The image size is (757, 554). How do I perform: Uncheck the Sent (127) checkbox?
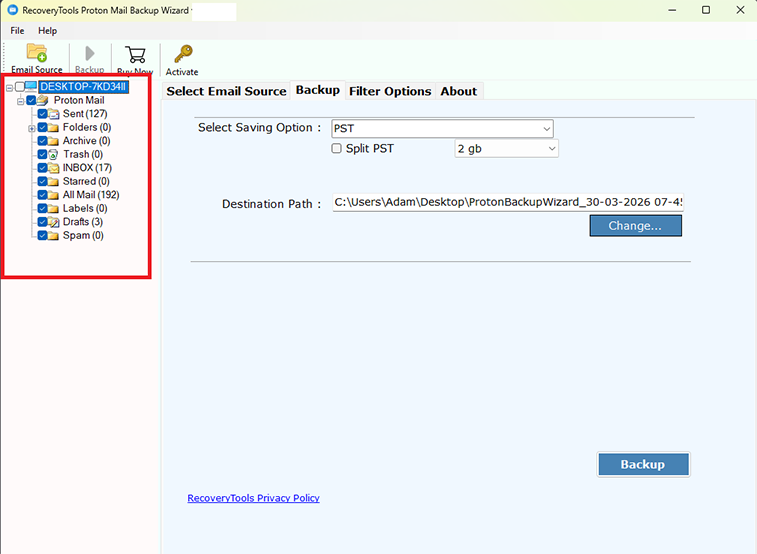42,114
